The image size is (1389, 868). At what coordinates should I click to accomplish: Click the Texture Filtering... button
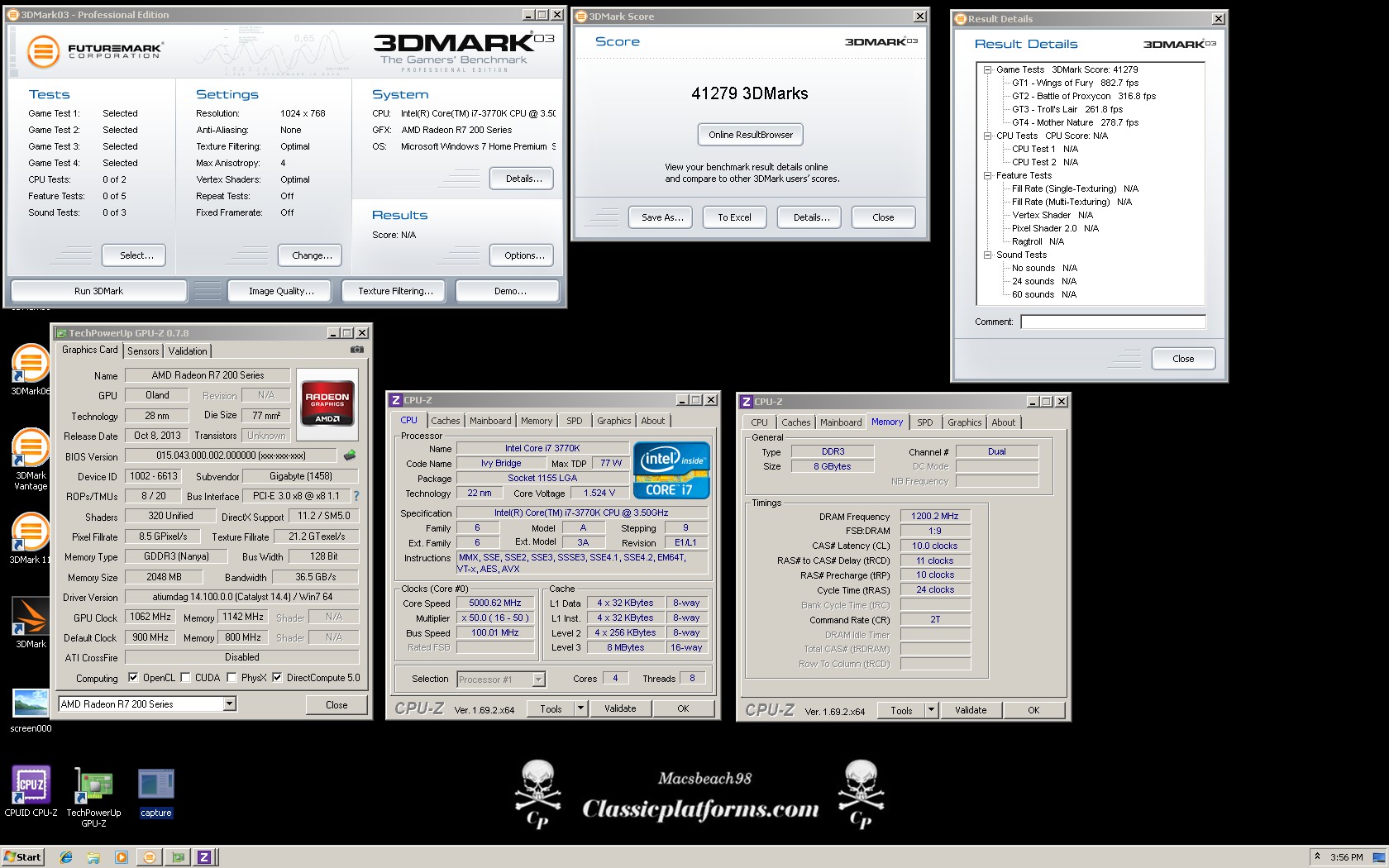coord(395,291)
